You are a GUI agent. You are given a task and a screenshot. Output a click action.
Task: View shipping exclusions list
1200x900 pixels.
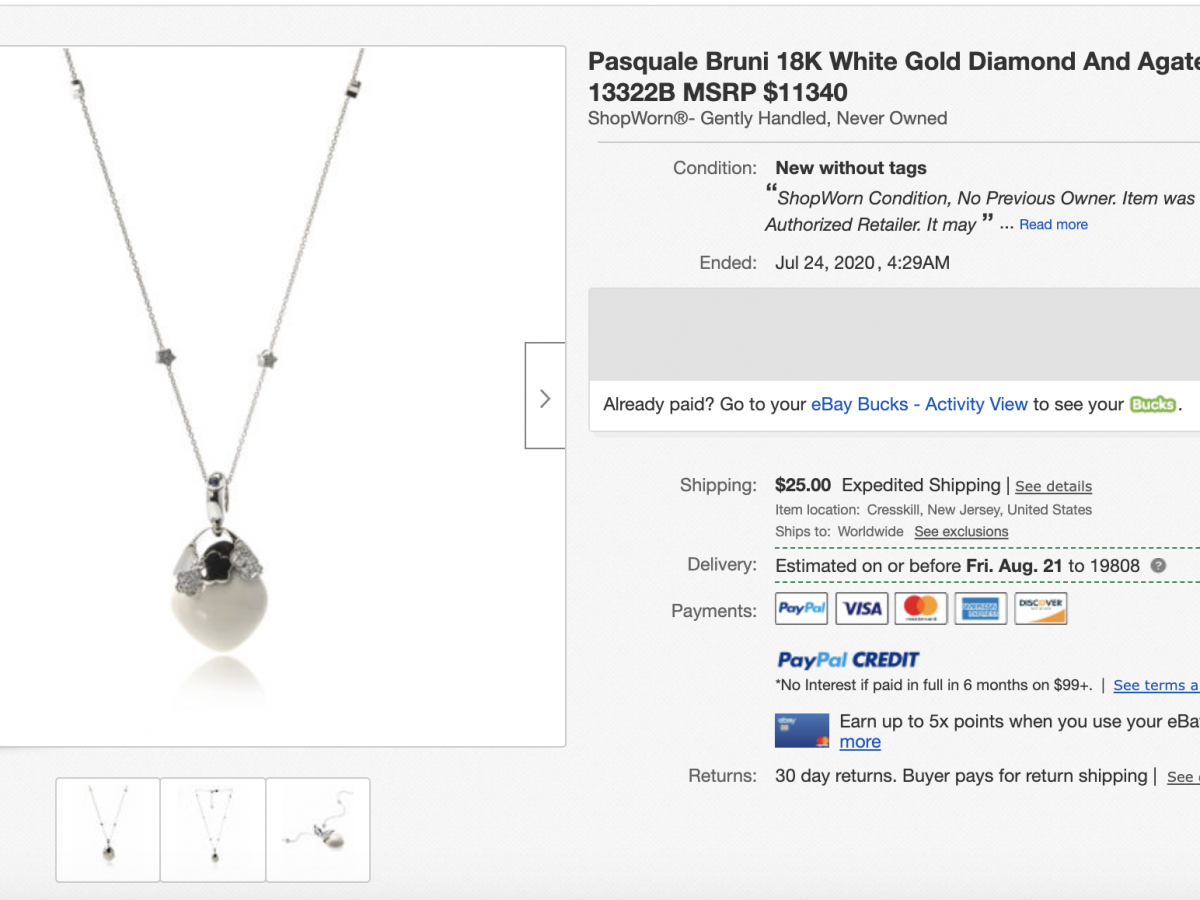(x=961, y=531)
